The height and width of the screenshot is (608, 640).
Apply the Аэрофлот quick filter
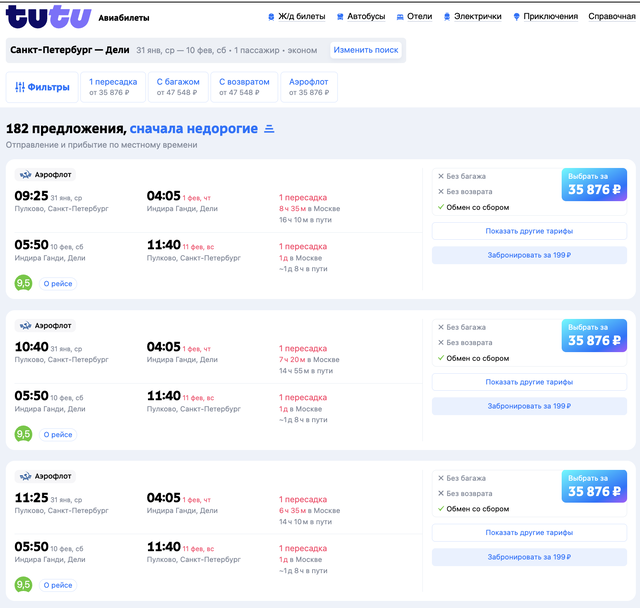309,87
